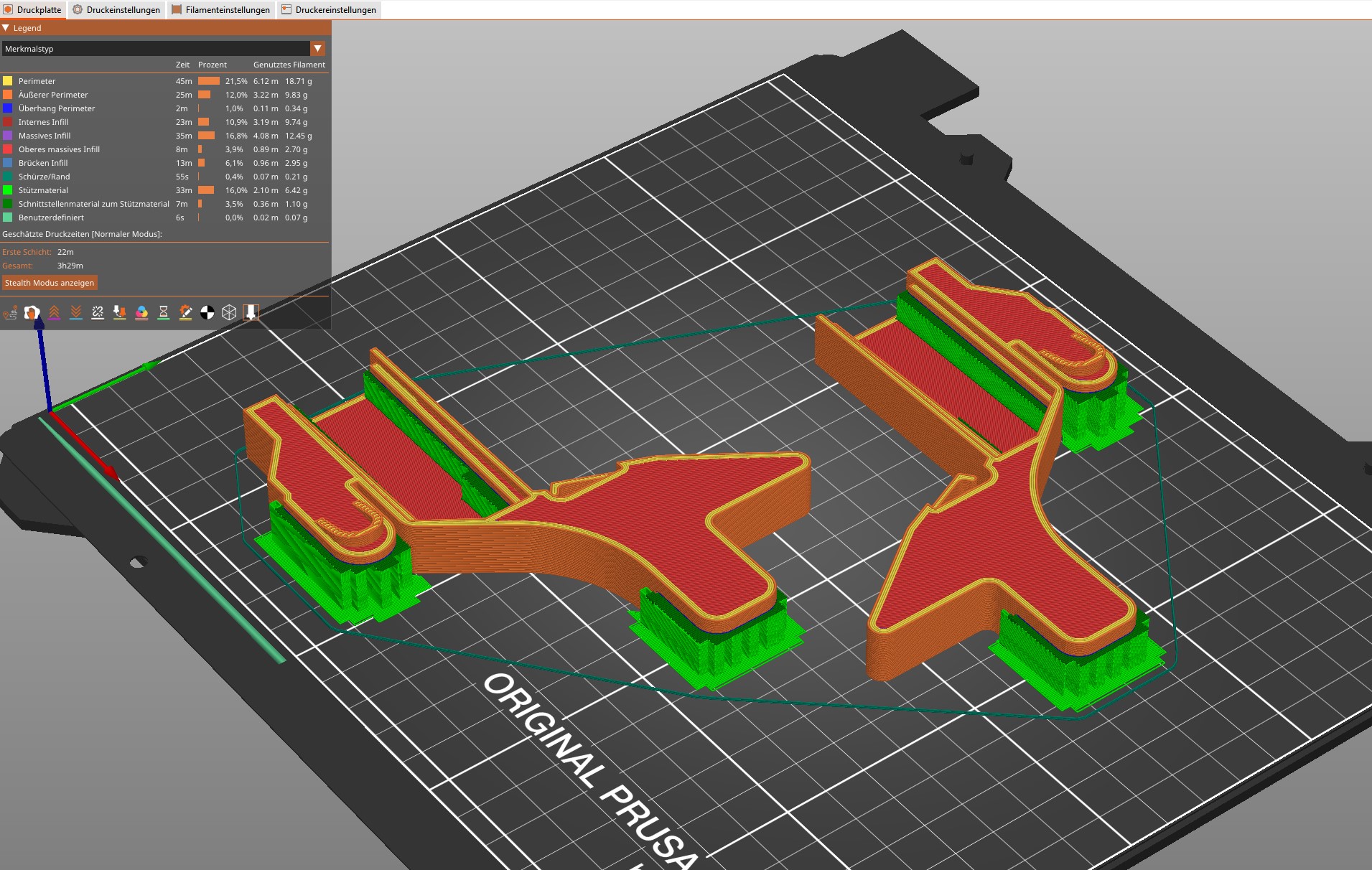This screenshot has width=1372, height=870.
Task: Switch to Druckplatte tab
Action: (33, 10)
